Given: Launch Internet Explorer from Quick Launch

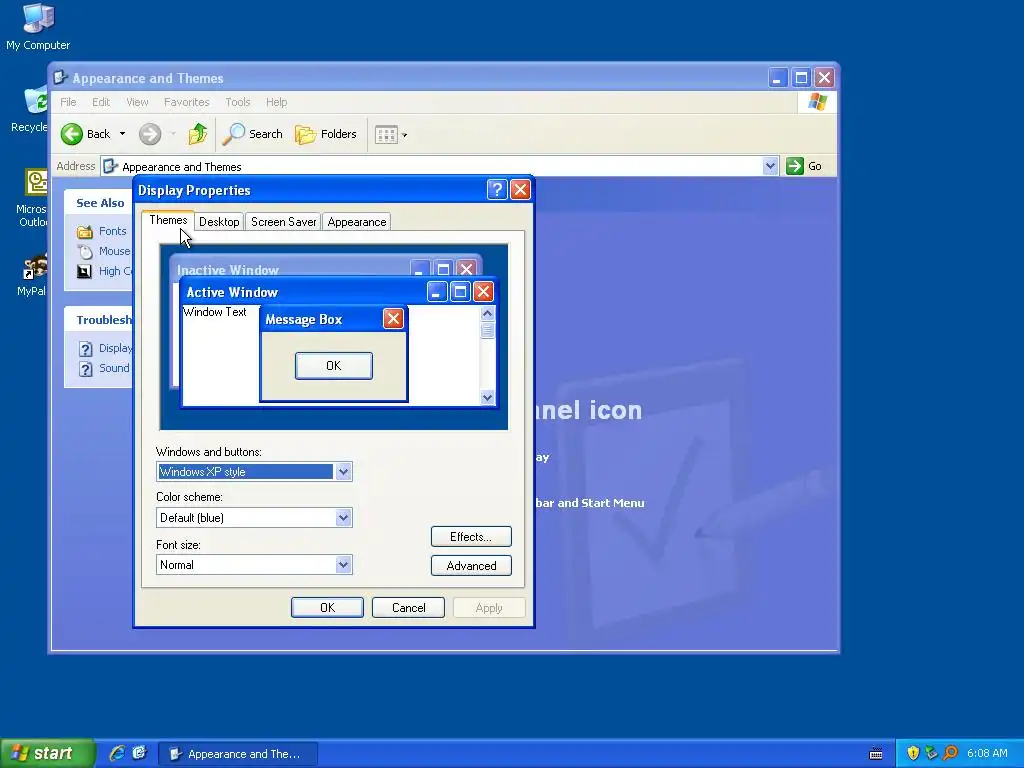Looking at the screenshot, I should tap(118, 753).
